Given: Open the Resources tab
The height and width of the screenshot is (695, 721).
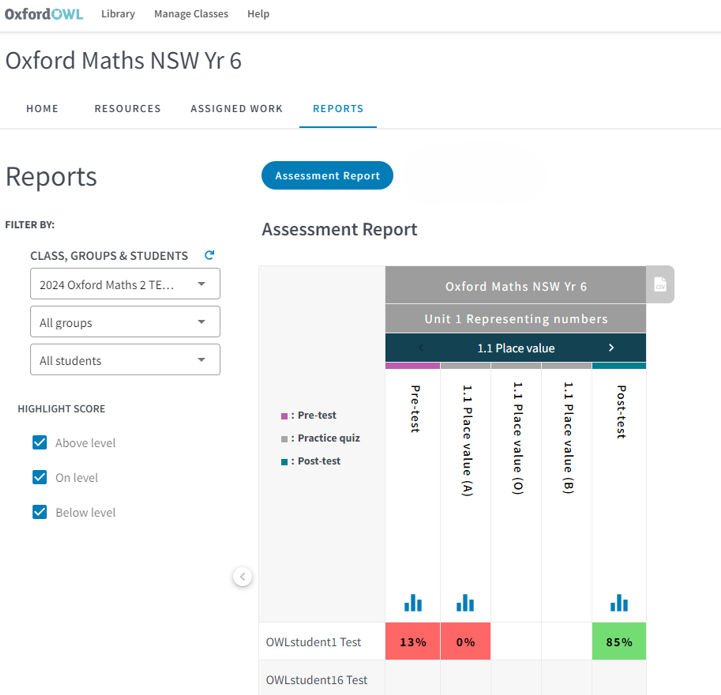Looking at the screenshot, I should coord(127,109).
